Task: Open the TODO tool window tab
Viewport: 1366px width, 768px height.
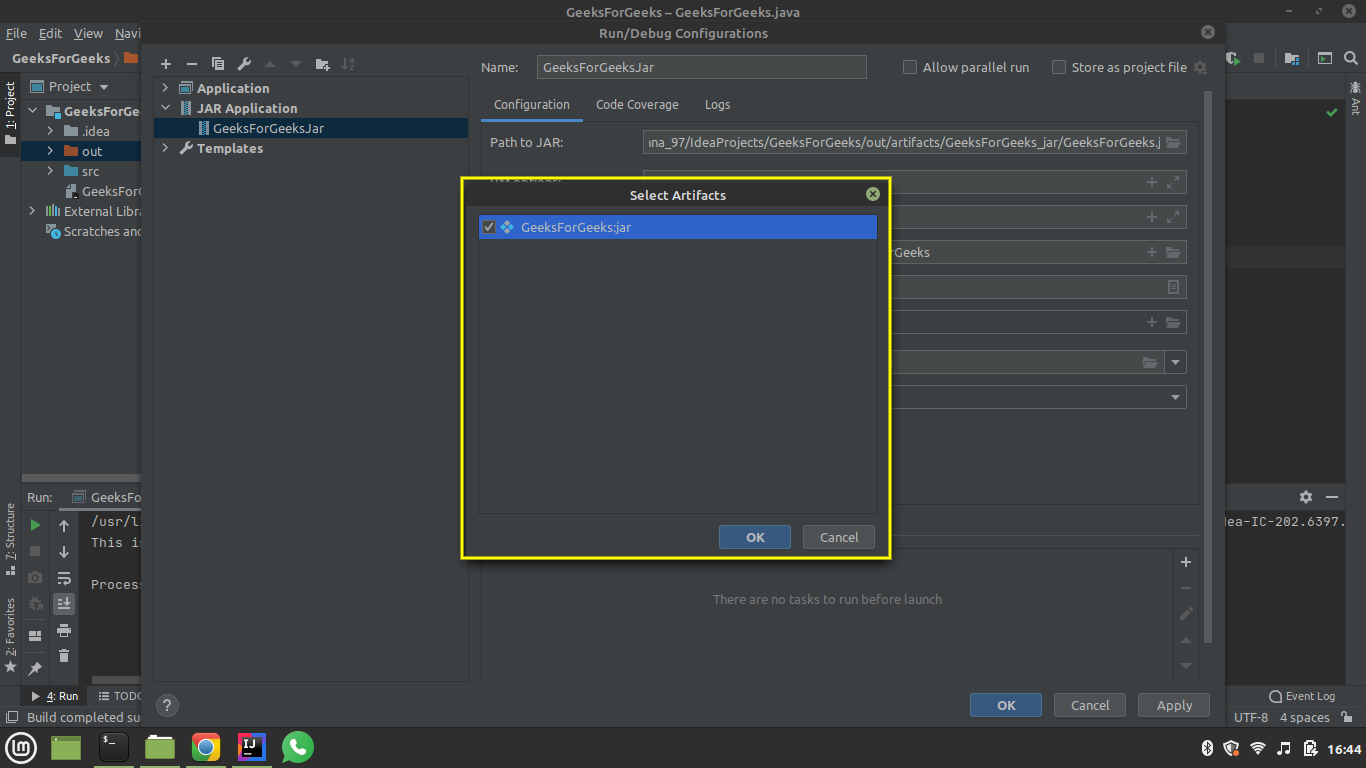Action: tap(120, 696)
